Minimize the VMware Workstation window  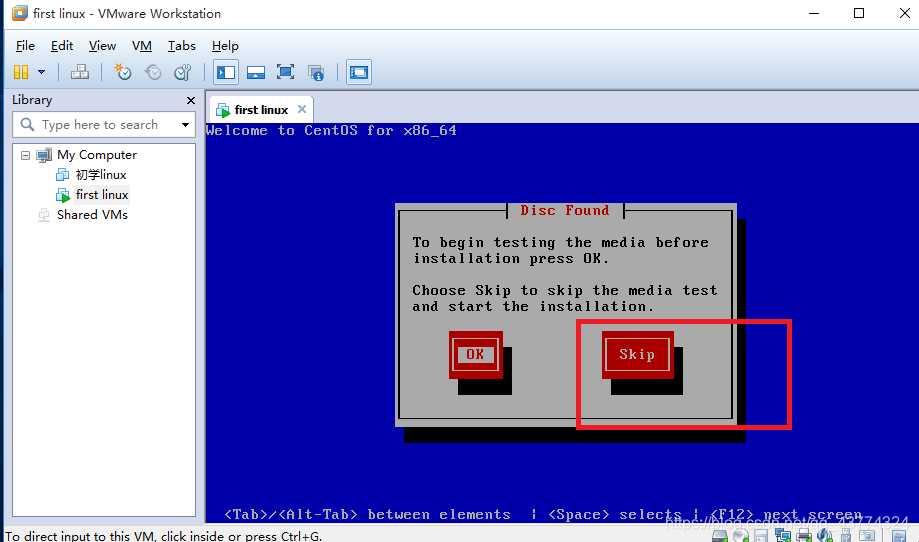[x=814, y=13]
